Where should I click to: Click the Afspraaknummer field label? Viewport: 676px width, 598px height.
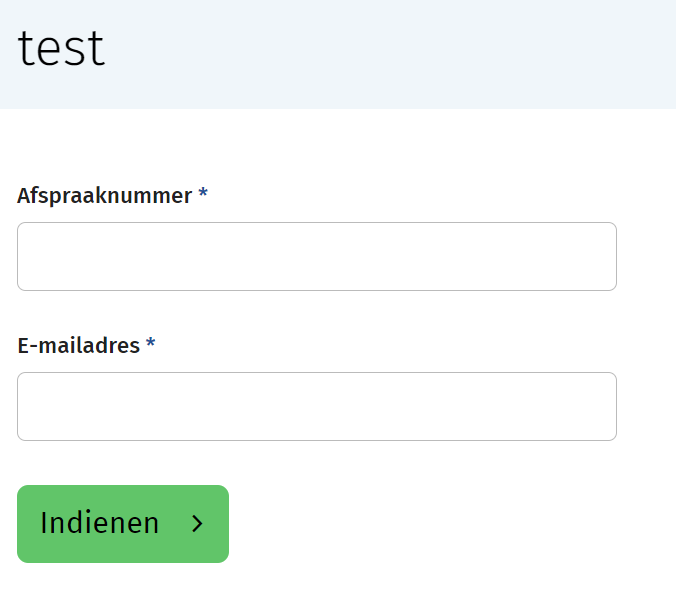pyautogui.click(x=104, y=196)
